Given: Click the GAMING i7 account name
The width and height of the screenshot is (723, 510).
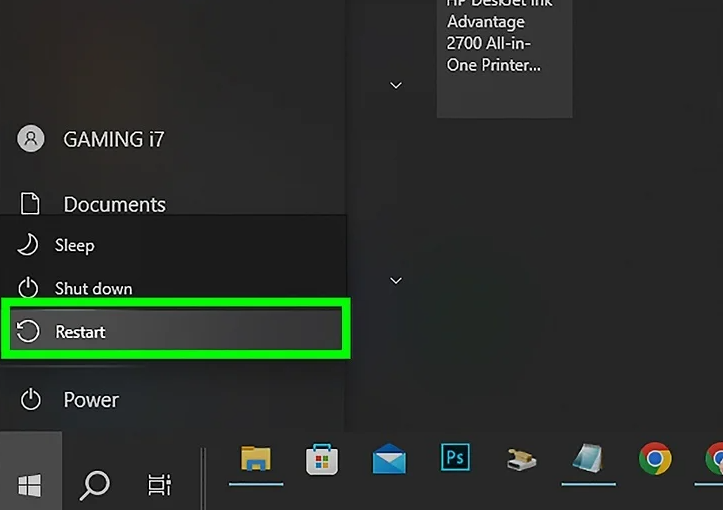Looking at the screenshot, I should click(113, 139).
